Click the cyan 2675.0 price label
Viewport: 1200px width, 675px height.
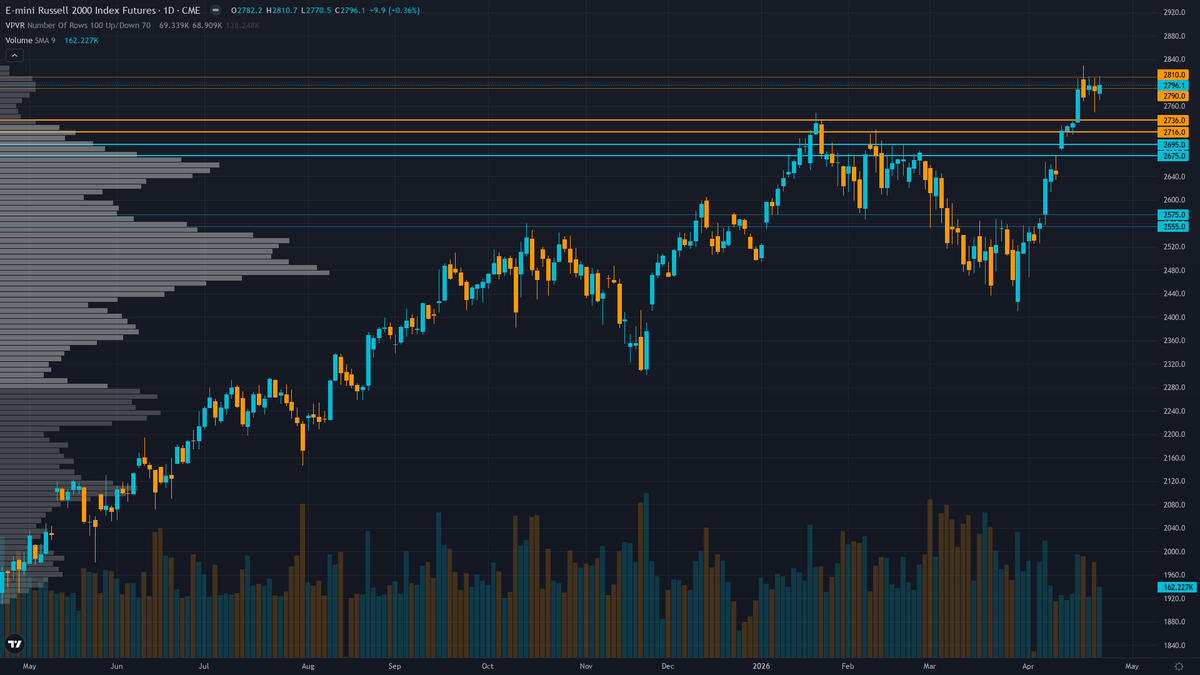pyautogui.click(x=1173, y=156)
